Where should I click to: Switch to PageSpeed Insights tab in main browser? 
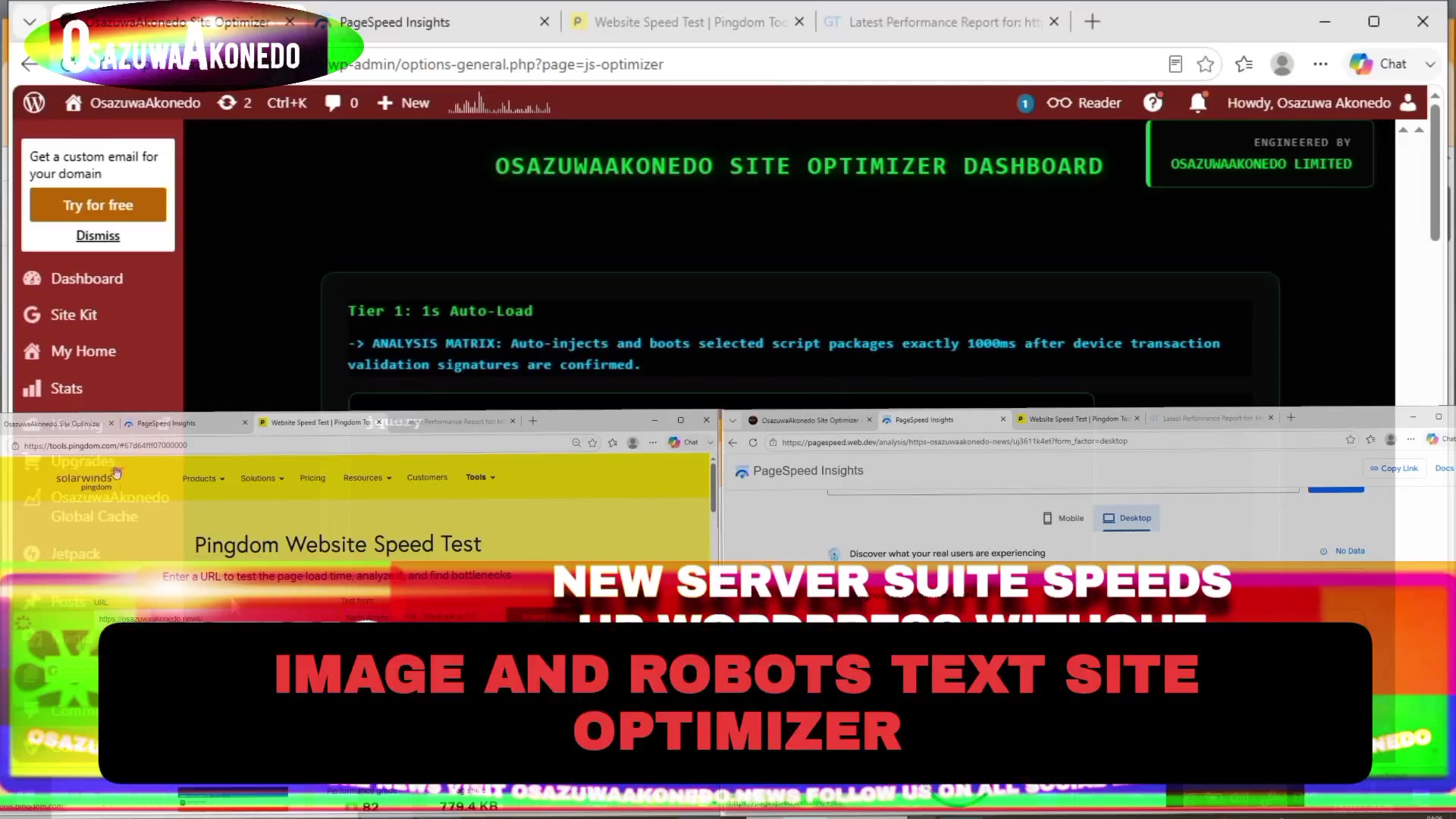434,22
